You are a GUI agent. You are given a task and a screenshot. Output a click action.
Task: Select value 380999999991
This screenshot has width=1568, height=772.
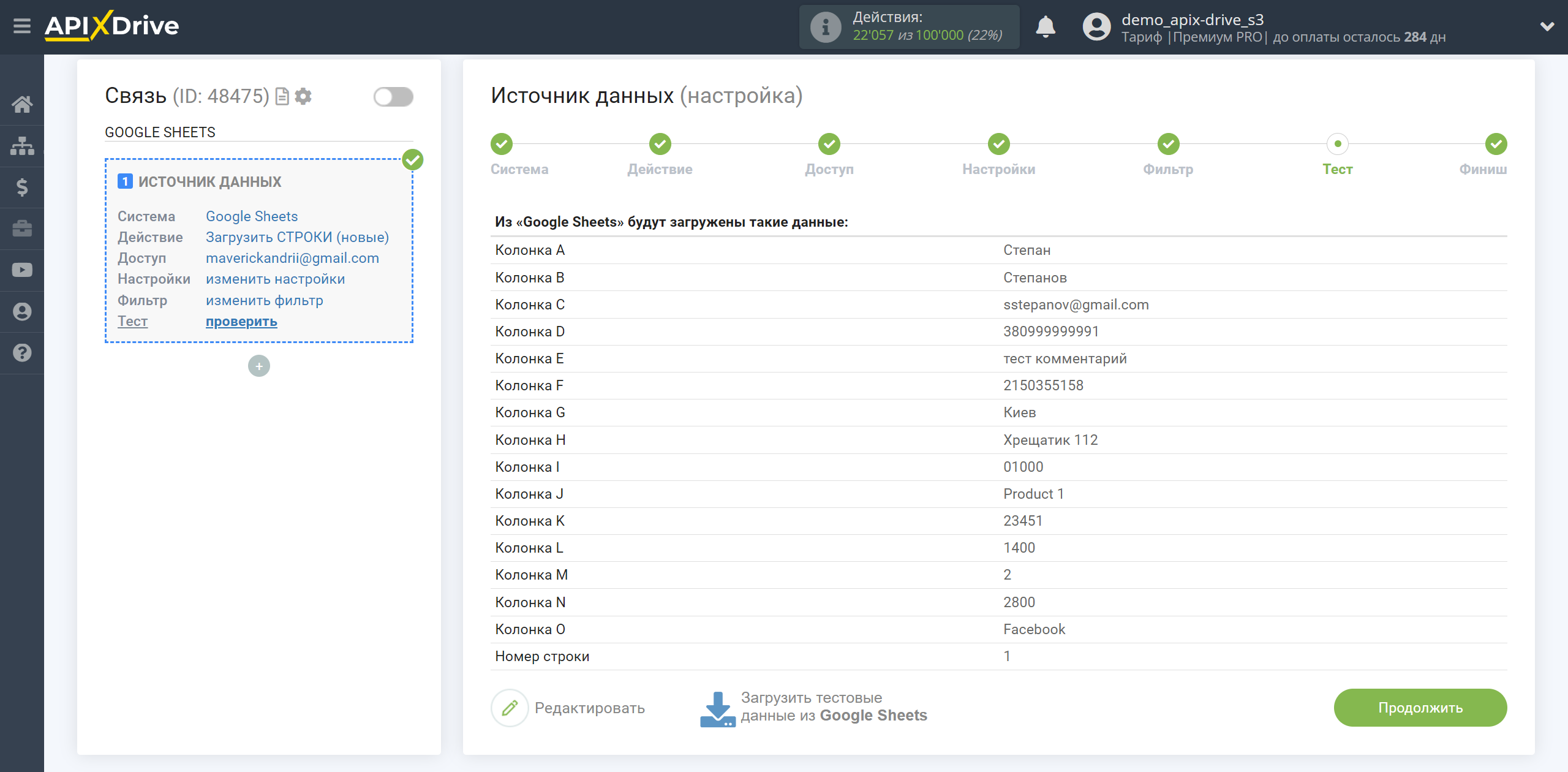[1051, 331]
